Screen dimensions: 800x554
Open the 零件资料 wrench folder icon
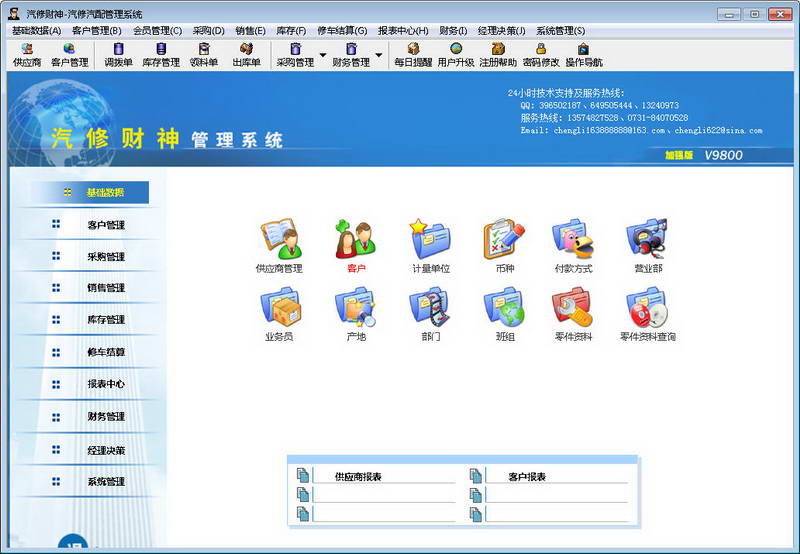[572, 307]
